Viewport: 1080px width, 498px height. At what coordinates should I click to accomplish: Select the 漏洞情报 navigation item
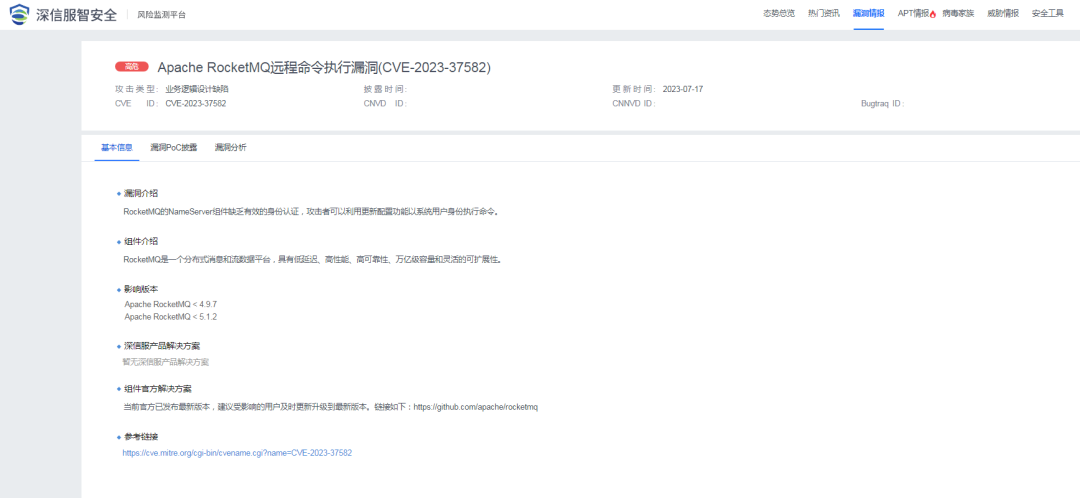click(869, 13)
